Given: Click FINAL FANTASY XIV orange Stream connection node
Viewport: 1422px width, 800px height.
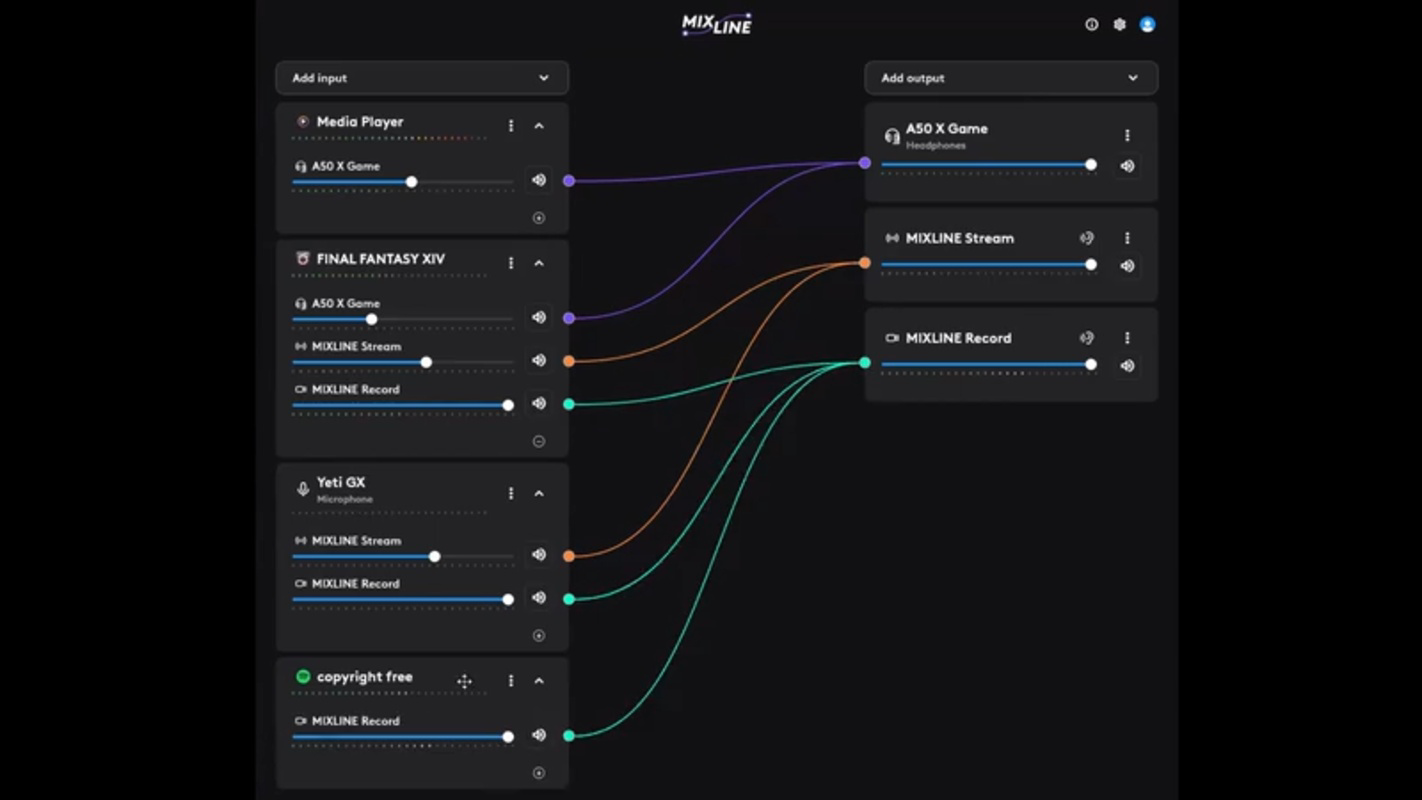Looking at the screenshot, I should [569, 361].
